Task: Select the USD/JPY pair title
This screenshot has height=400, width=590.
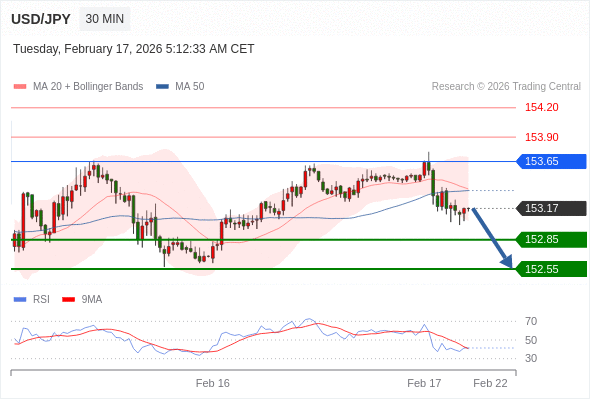Action: 41,19
